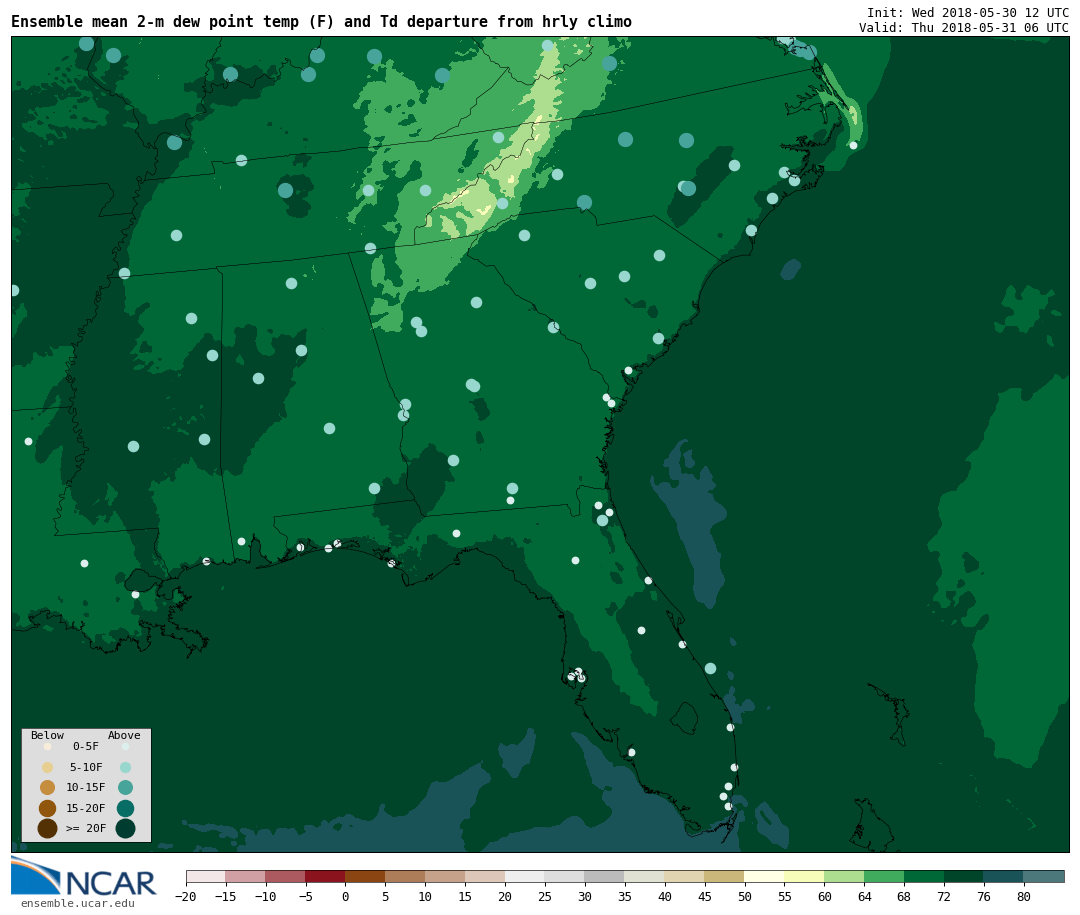This screenshot has width=1080, height=915.
Task: Click the 80 colorbar tick label
Action: point(1024,896)
